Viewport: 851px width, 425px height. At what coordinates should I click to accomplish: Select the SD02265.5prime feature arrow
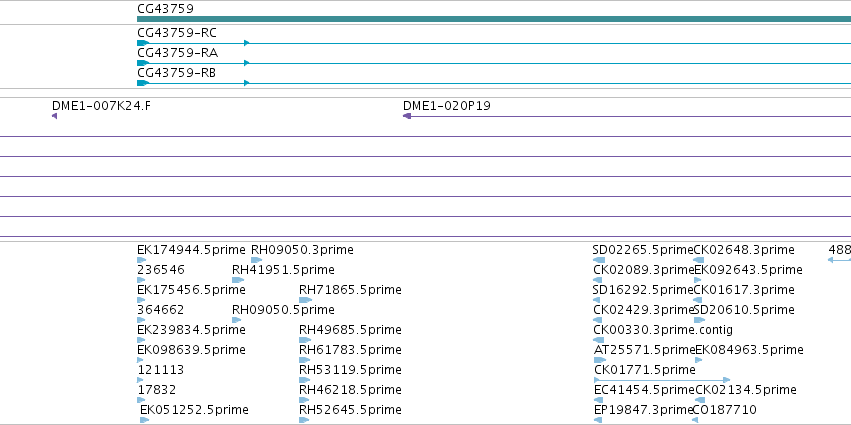[598, 260]
